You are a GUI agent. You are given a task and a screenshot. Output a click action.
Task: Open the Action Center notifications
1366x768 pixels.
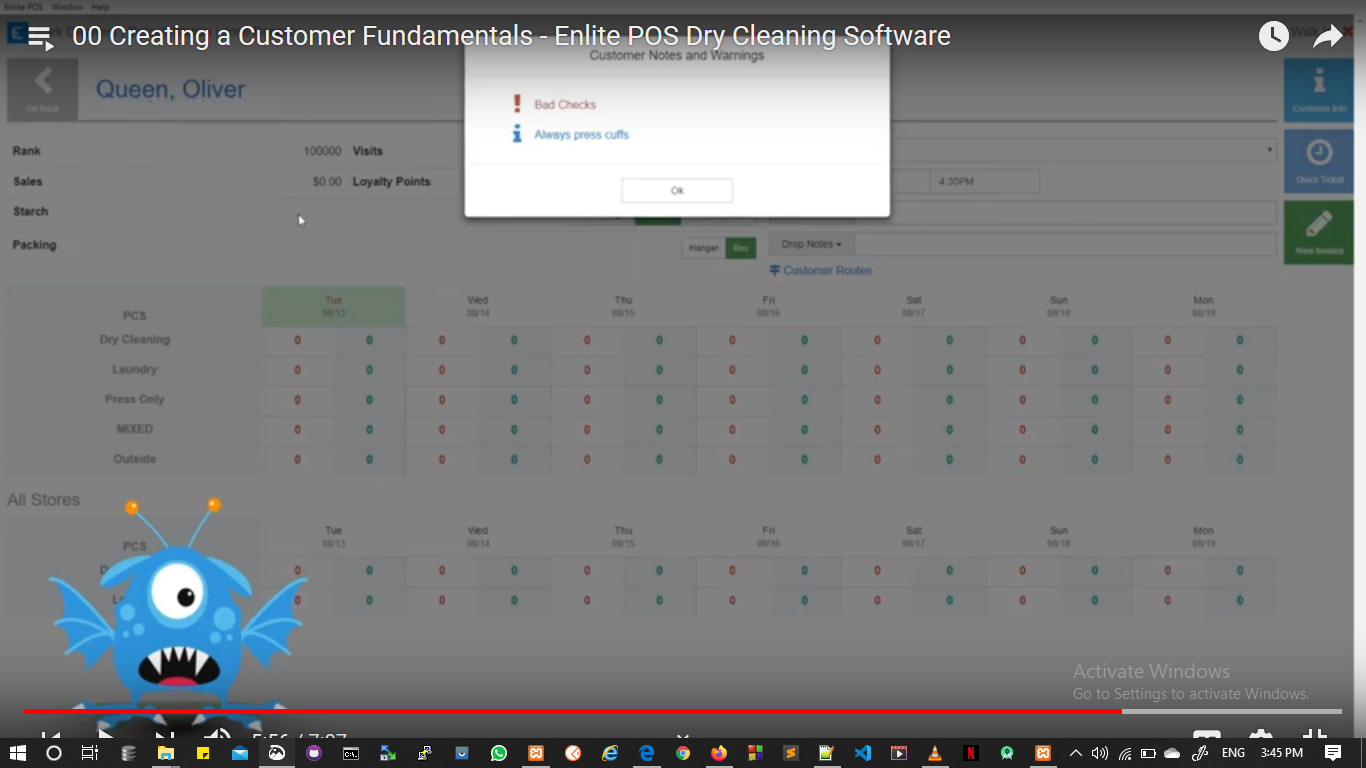point(1333,753)
